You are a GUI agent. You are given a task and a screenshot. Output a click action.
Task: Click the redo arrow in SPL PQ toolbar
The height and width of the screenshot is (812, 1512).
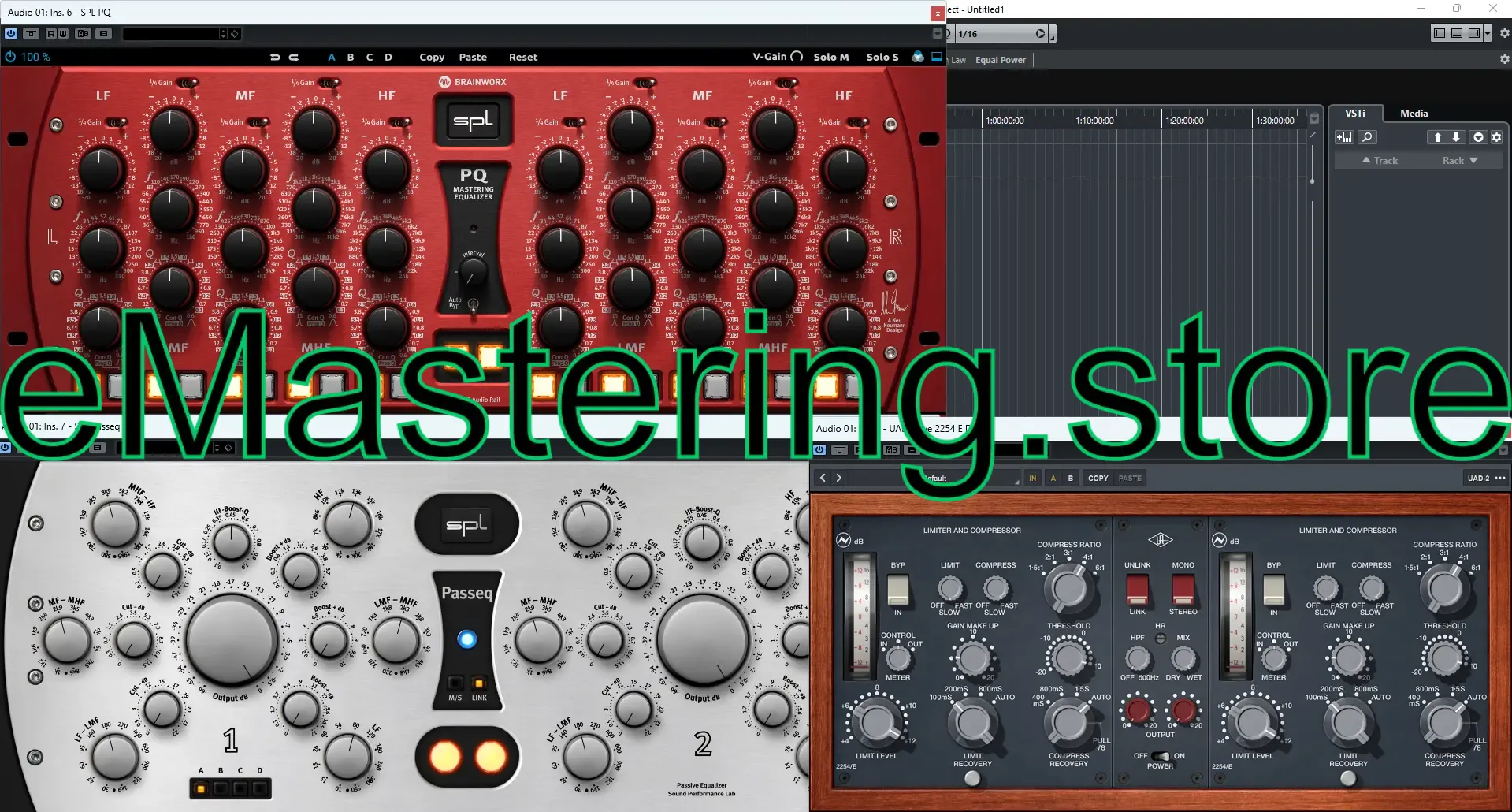pos(294,57)
